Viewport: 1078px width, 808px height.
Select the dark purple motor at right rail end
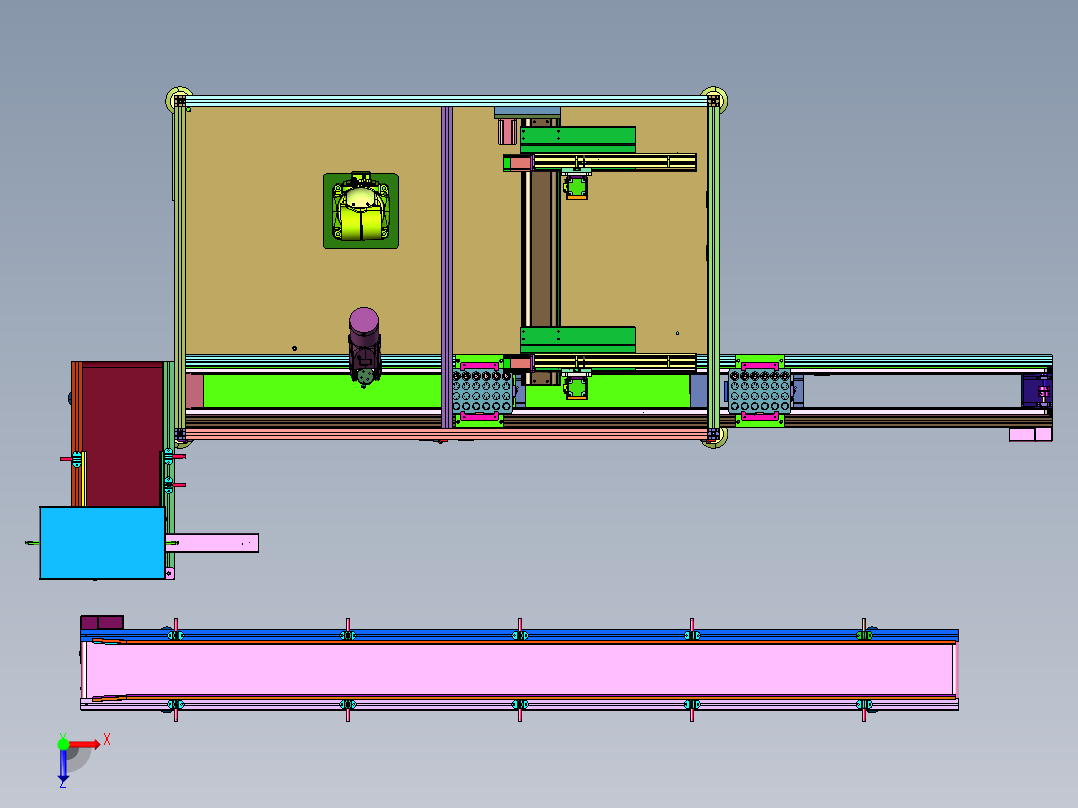(1037, 391)
